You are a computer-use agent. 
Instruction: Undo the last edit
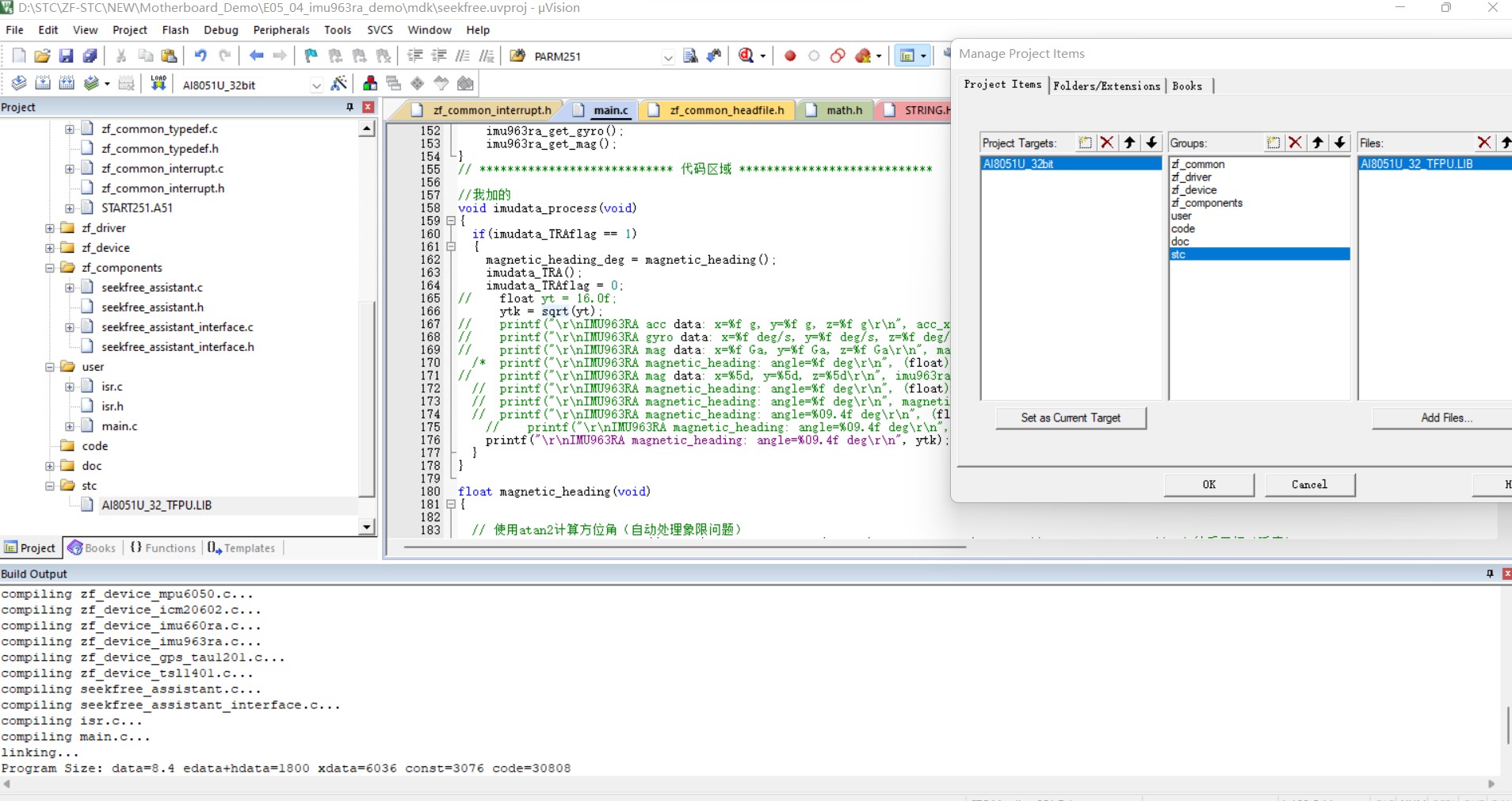coord(200,55)
